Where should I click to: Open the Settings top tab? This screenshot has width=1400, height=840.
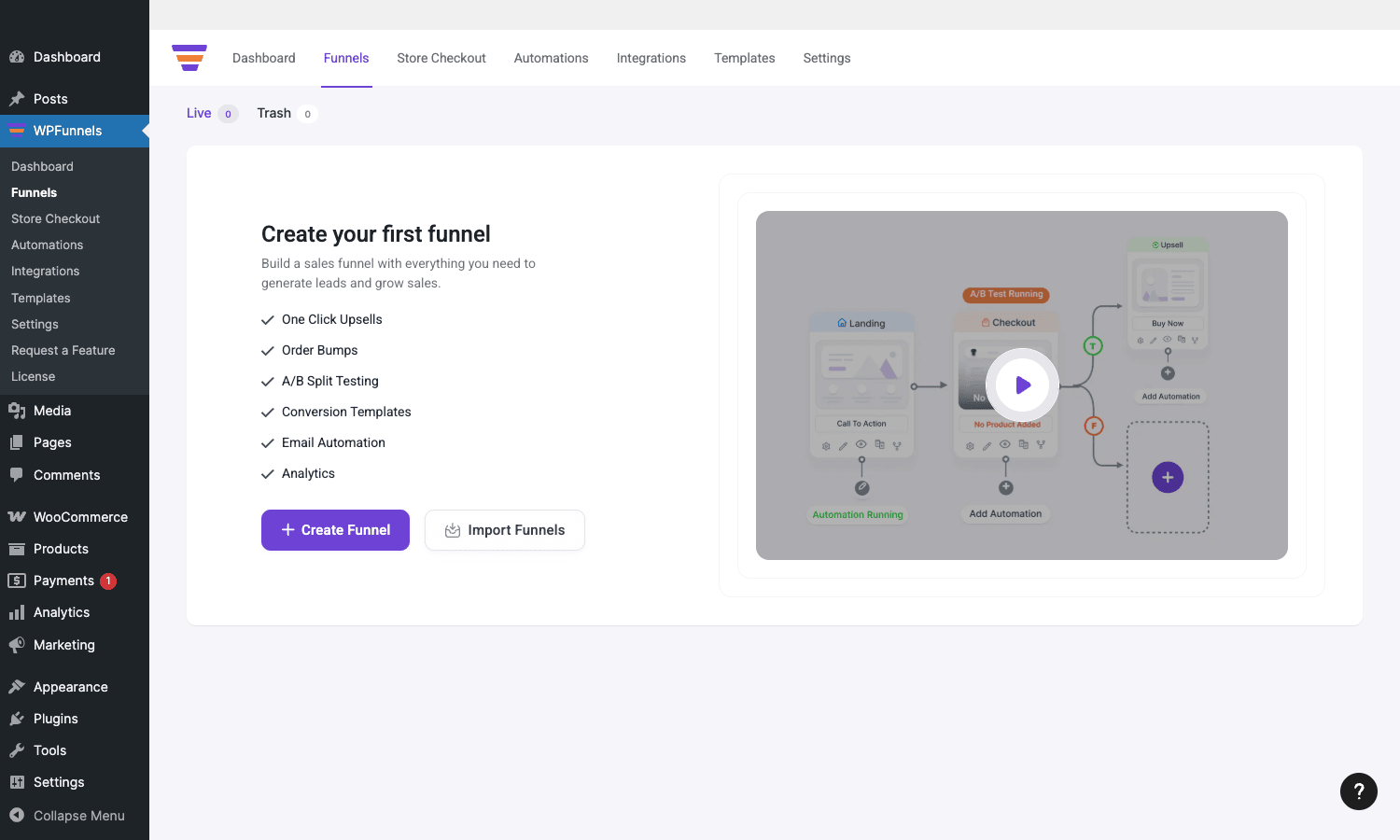pos(827,58)
